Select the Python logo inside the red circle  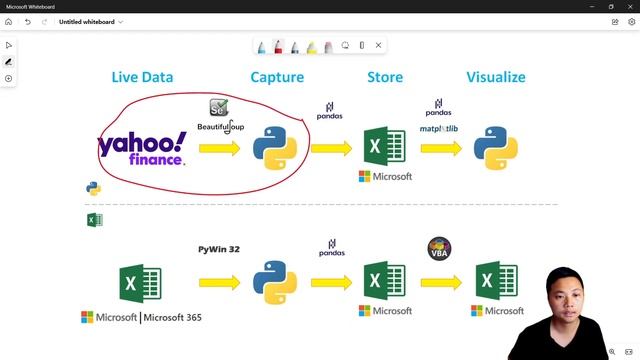(x=275, y=148)
